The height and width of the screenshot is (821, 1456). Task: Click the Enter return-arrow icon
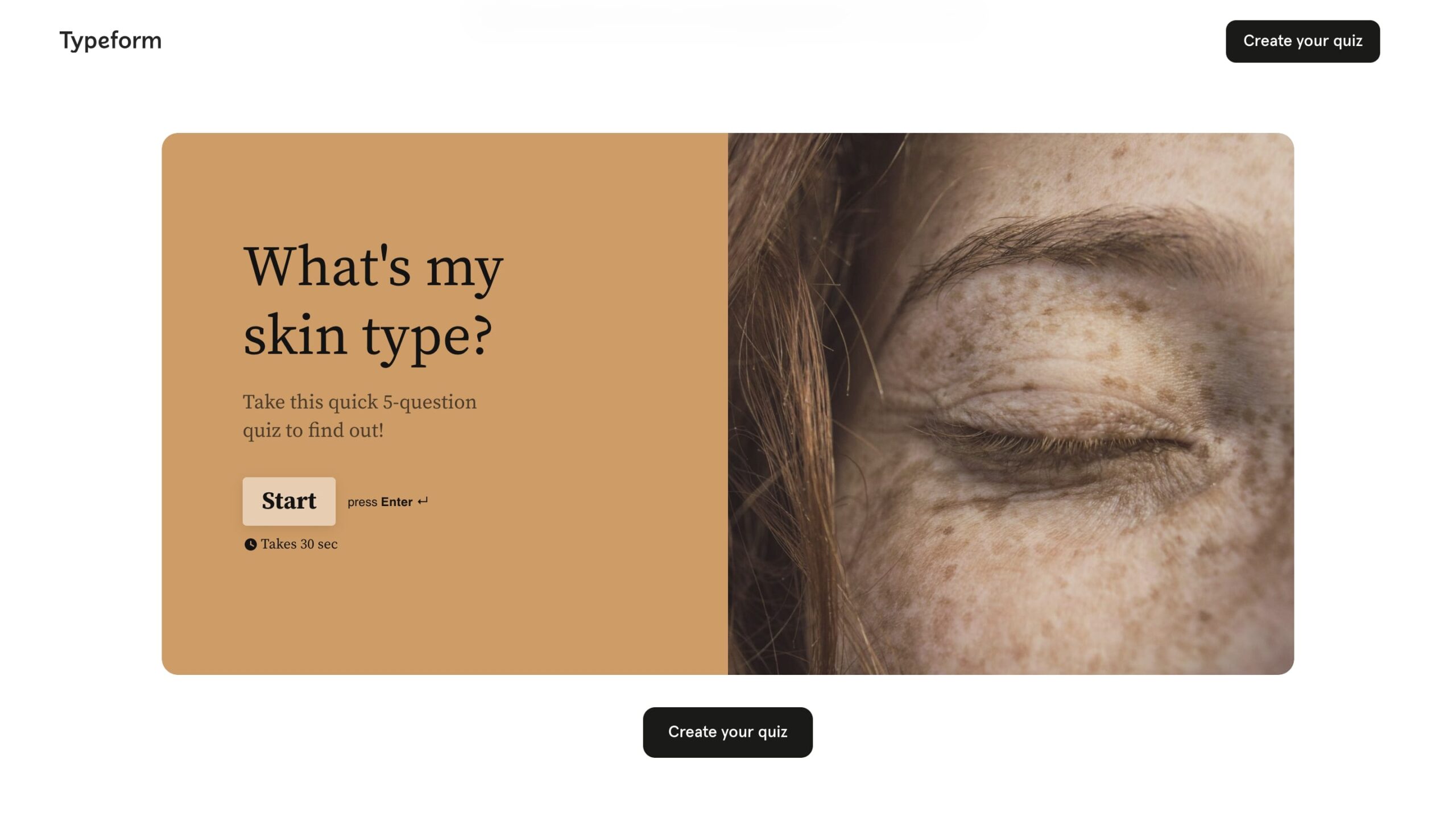point(423,501)
